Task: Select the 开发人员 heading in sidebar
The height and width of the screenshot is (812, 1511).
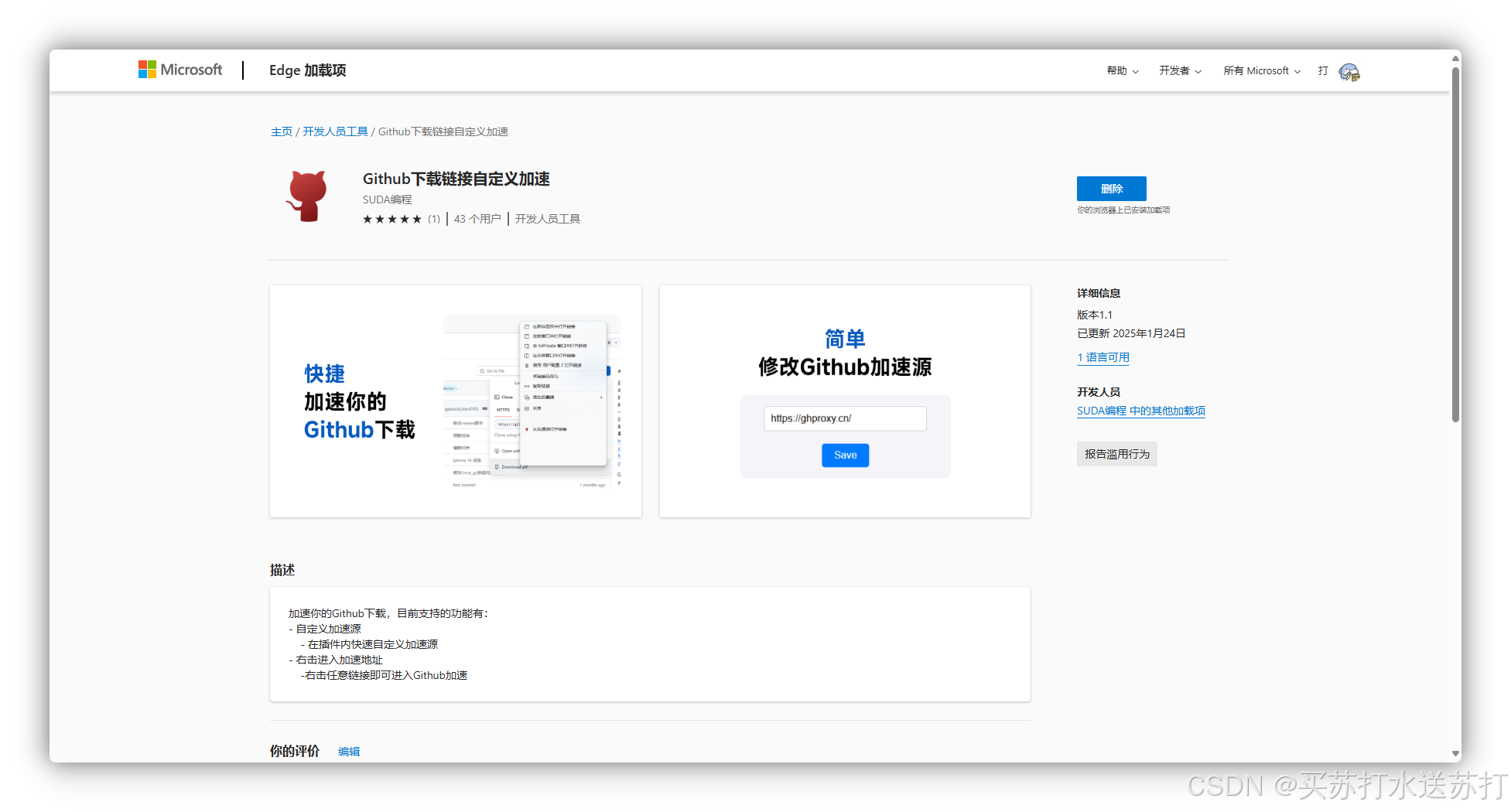Action: (1099, 392)
